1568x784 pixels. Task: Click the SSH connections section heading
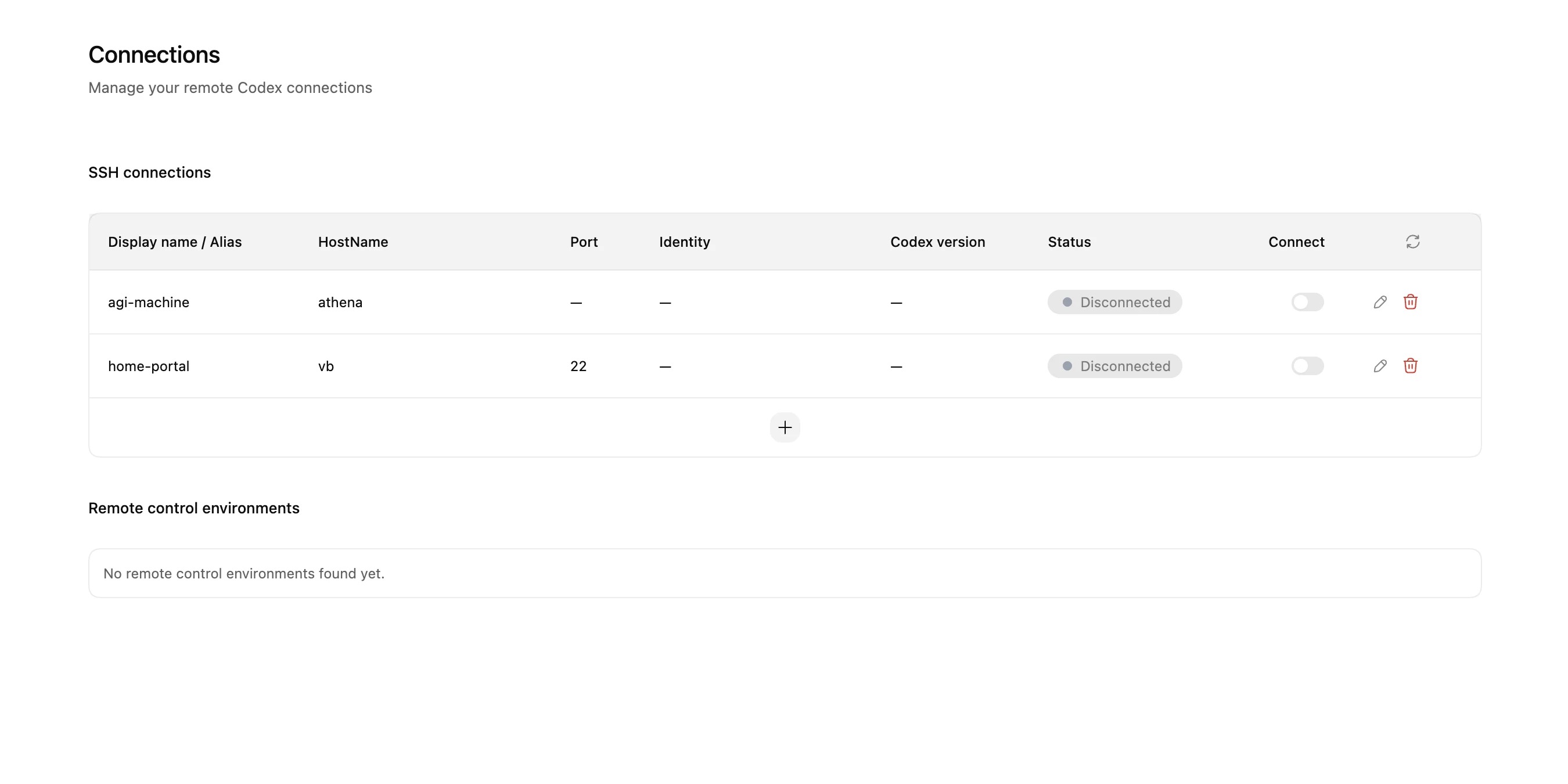[150, 172]
